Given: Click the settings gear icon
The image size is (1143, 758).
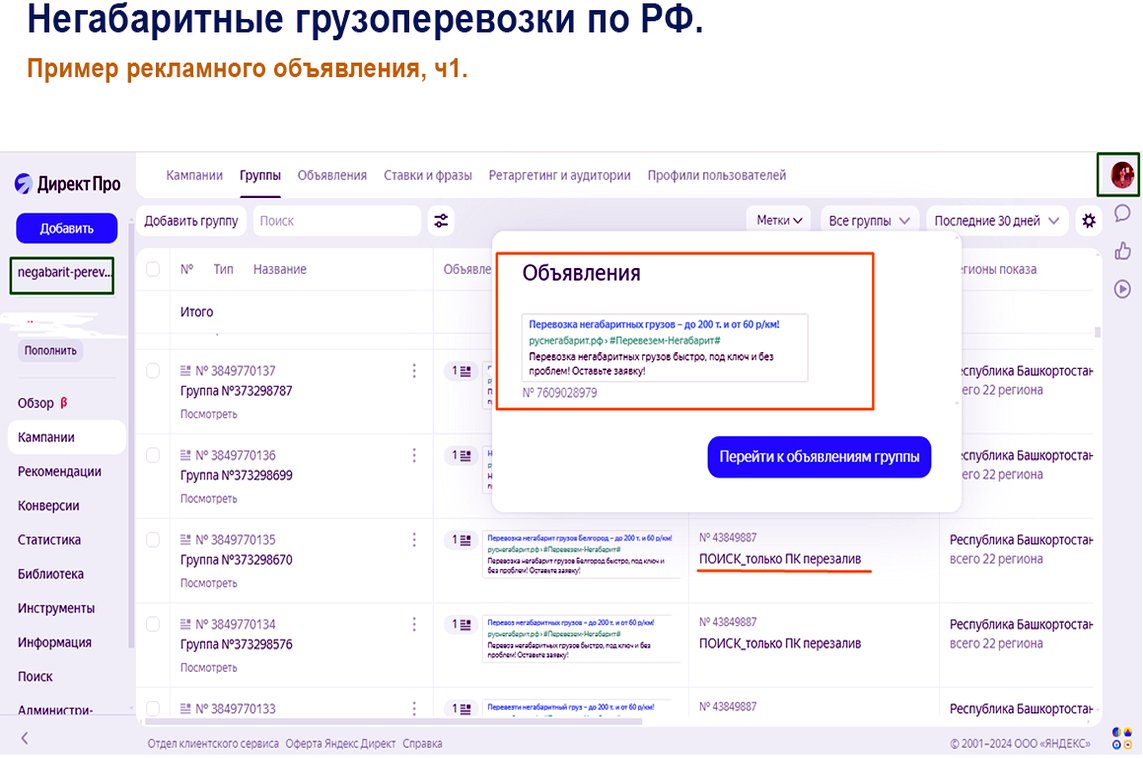Looking at the screenshot, I should [x=1089, y=221].
